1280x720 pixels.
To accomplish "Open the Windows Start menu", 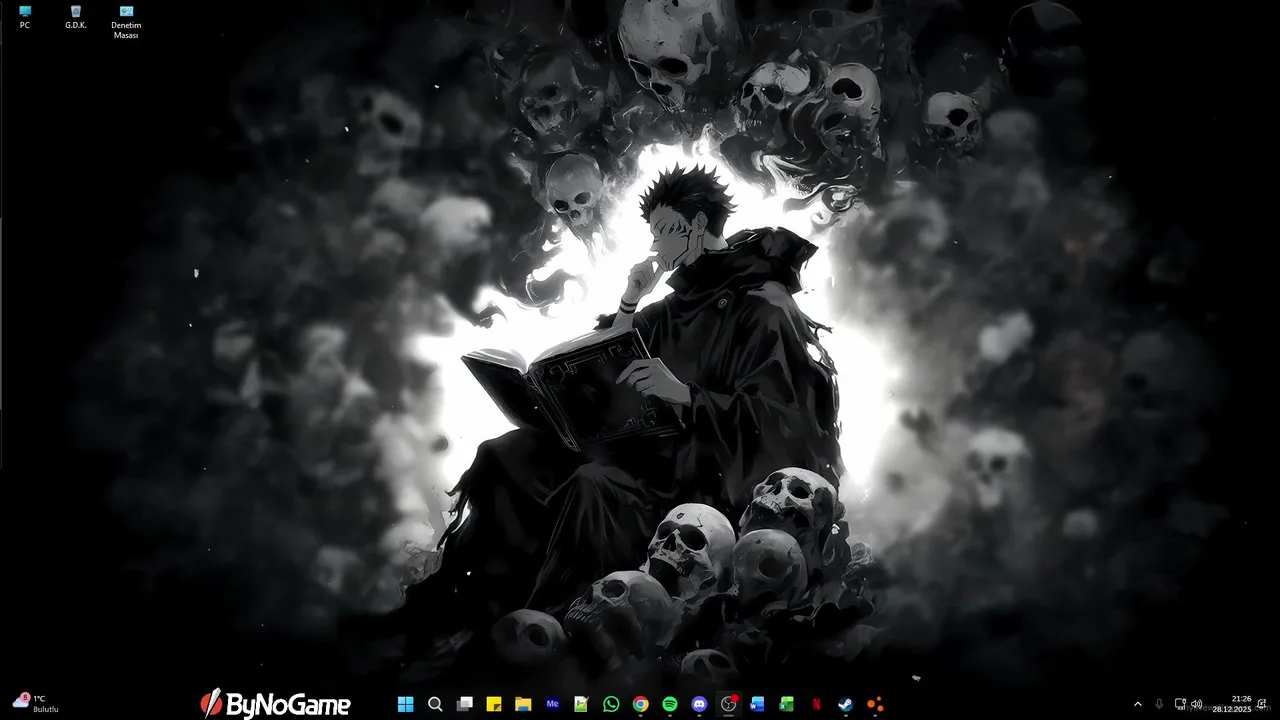I will [405, 704].
